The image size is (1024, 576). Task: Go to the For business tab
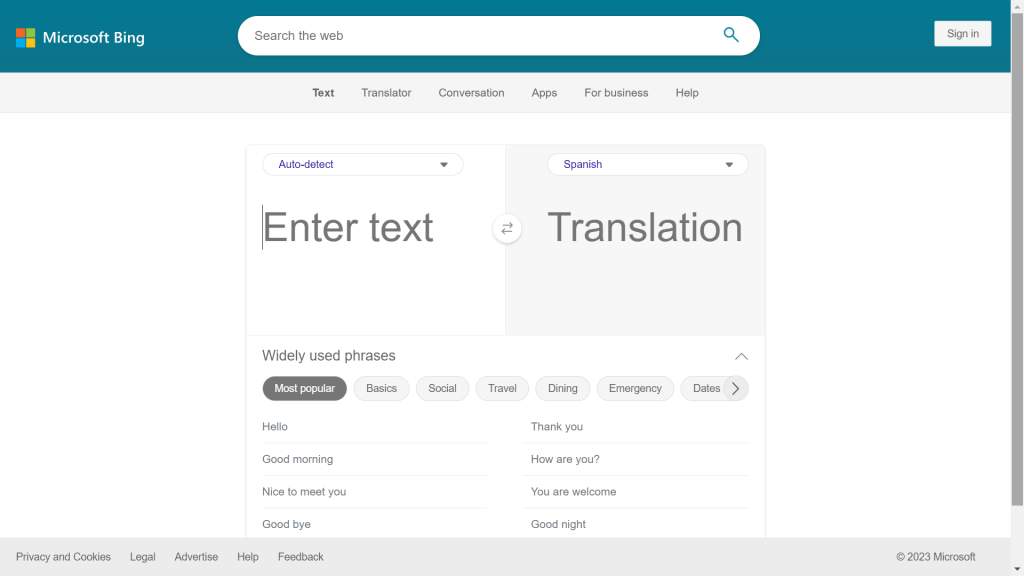pyautogui.click(x=616, y=93)
